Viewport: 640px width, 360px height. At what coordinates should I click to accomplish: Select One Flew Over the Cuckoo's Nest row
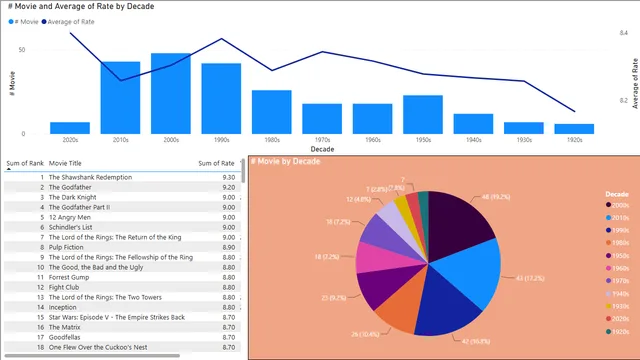[122, 347]
